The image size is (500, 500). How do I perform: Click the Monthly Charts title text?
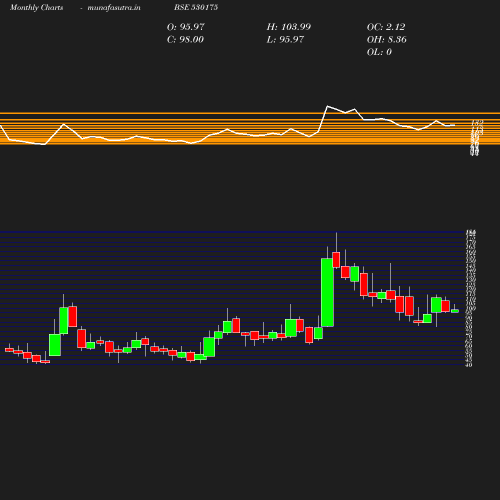37,8
